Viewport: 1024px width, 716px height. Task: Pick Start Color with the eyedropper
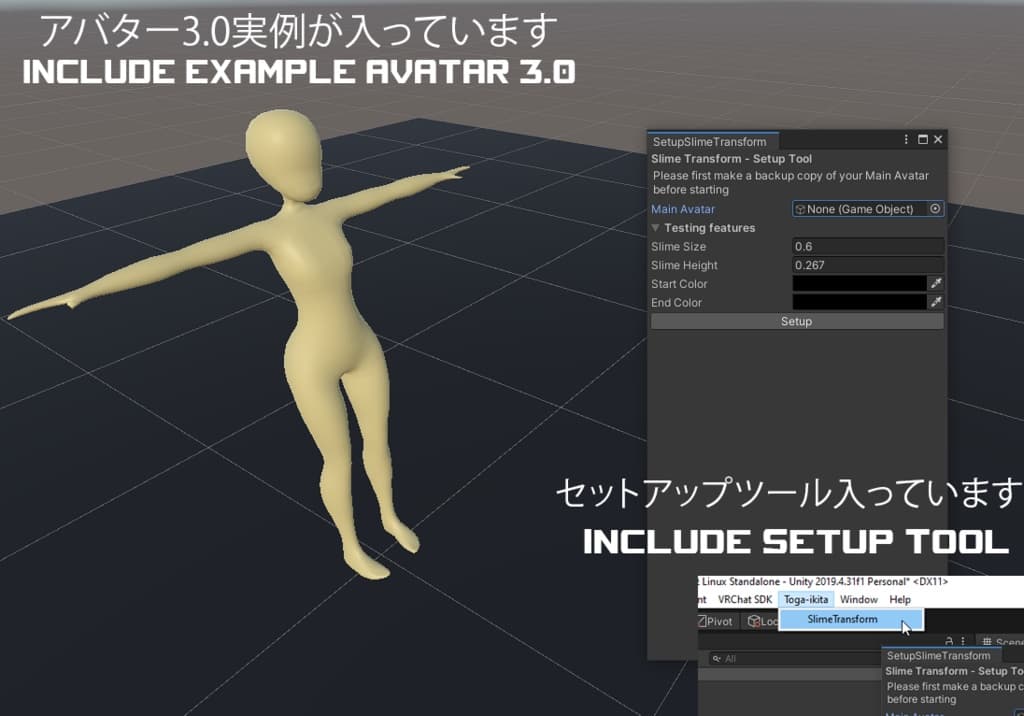coord(937,284)
